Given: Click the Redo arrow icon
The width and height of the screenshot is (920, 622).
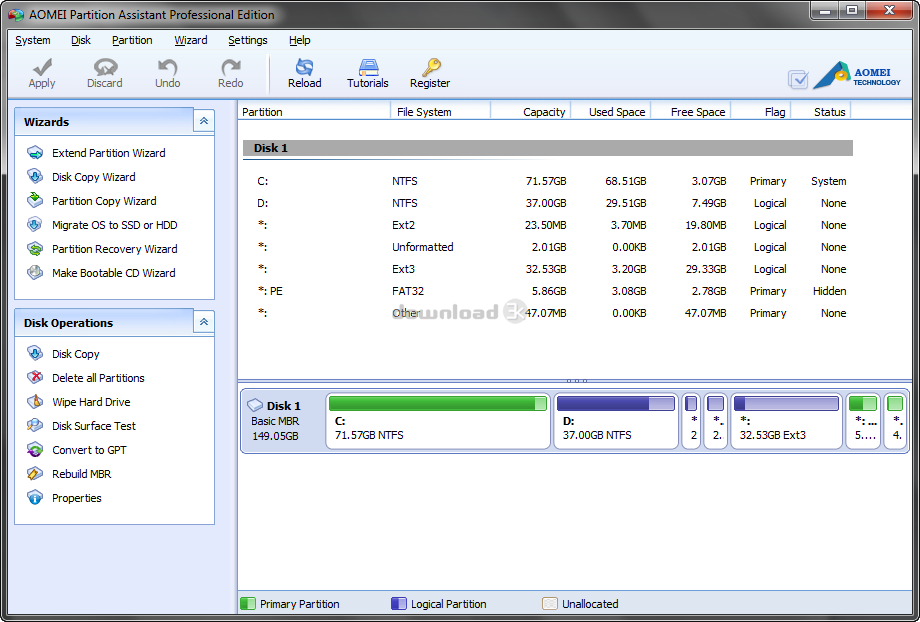Looking at the screenshot, I should click(231, 66).
